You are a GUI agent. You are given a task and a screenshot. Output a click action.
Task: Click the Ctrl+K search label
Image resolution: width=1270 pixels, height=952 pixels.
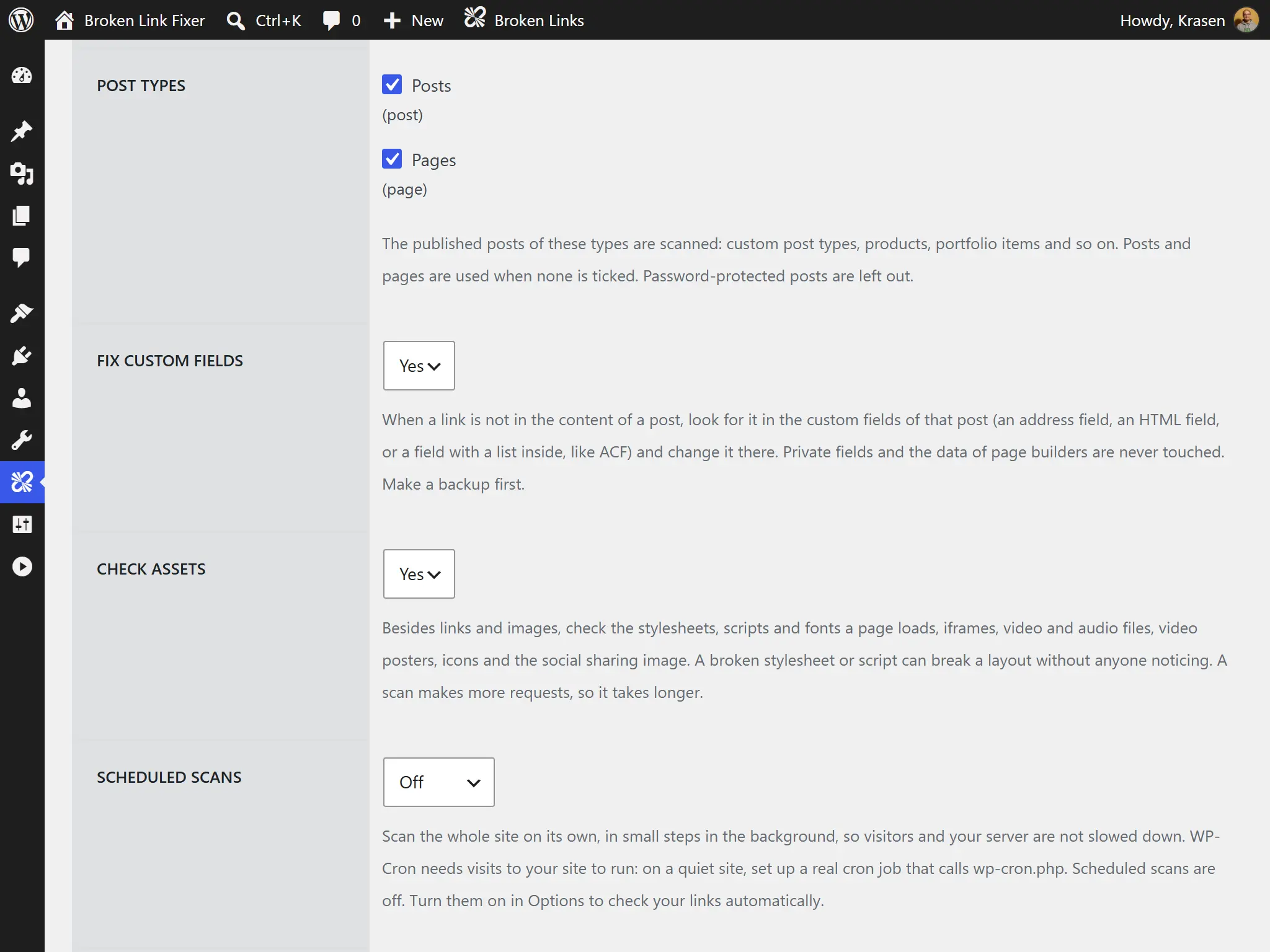coord(278,20)
